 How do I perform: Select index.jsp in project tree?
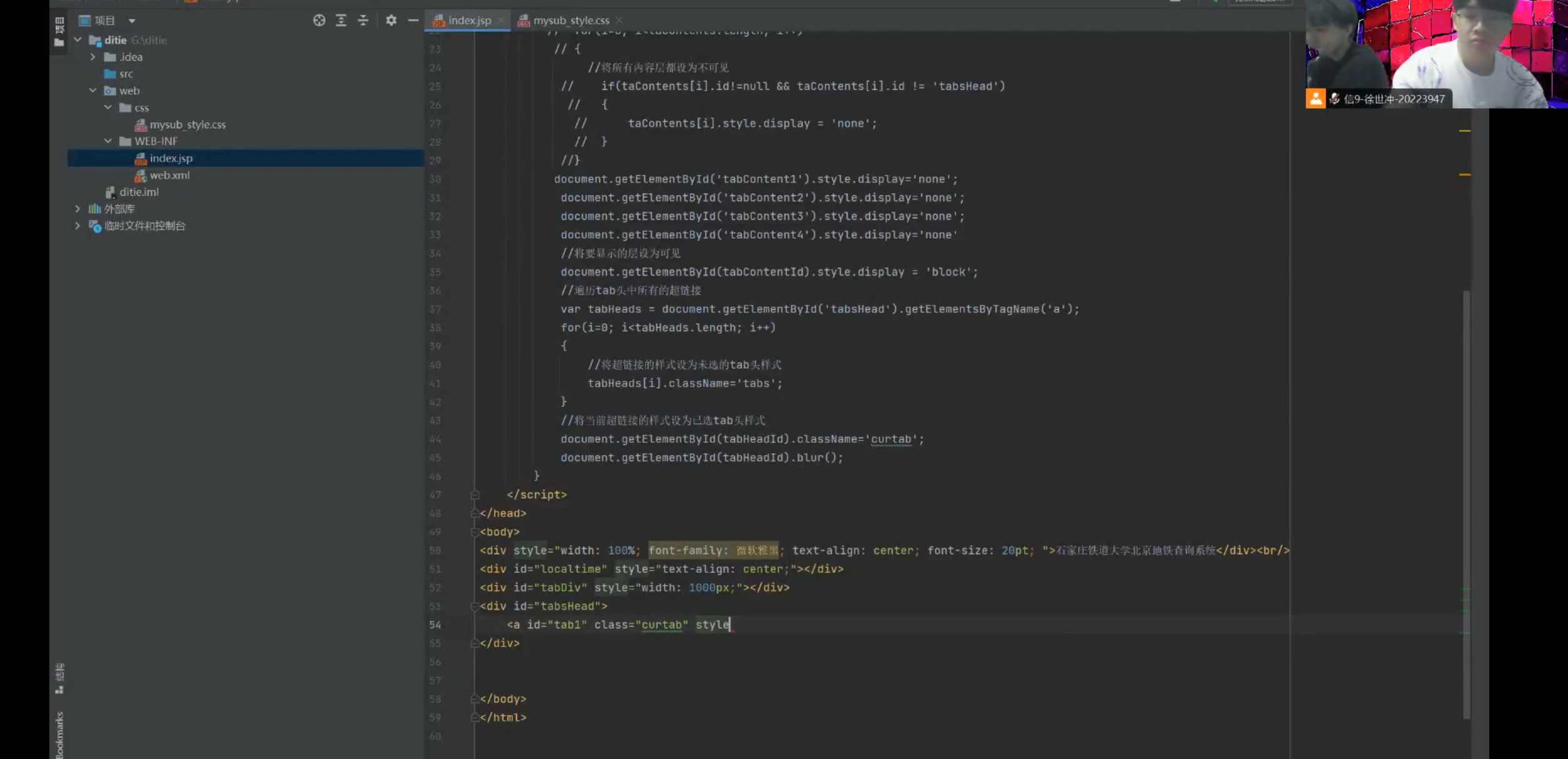[171, 158]
